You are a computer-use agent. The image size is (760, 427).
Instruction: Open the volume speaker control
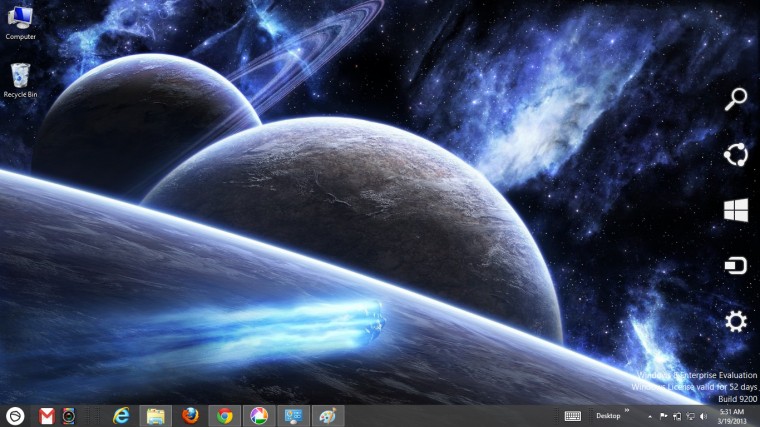tap(704, 416)
